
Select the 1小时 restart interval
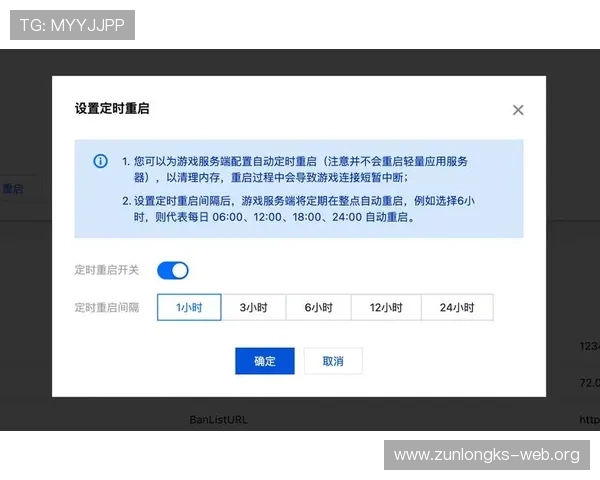coord(189,307)
